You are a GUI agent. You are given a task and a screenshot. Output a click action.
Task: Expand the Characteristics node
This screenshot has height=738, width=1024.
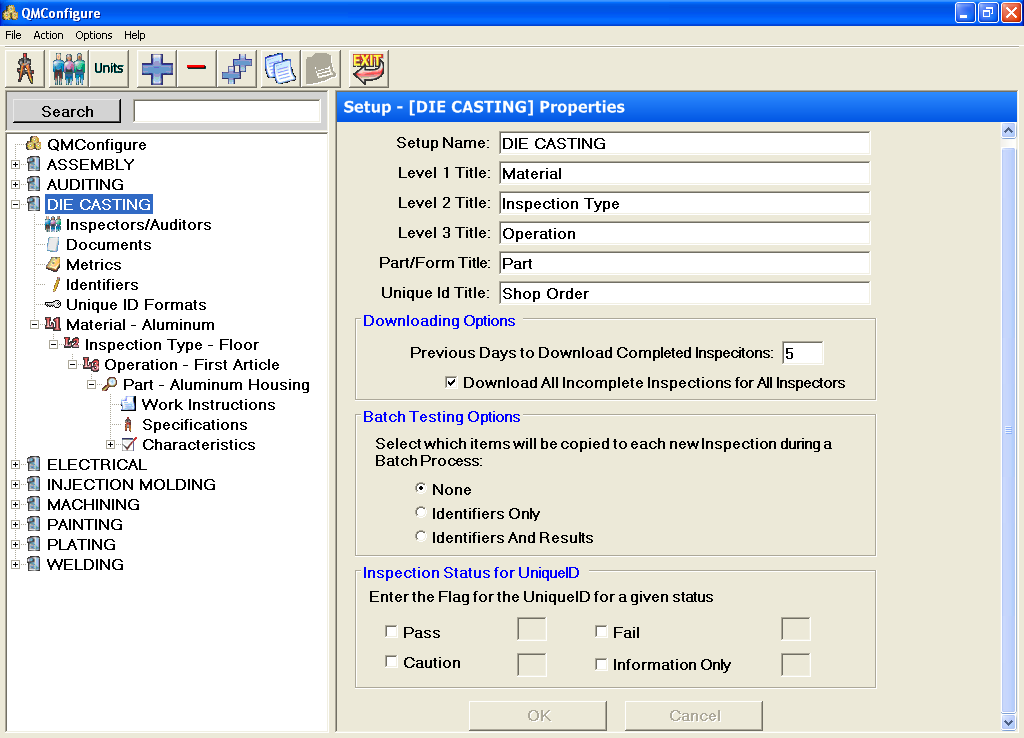[x=110, y=445]
